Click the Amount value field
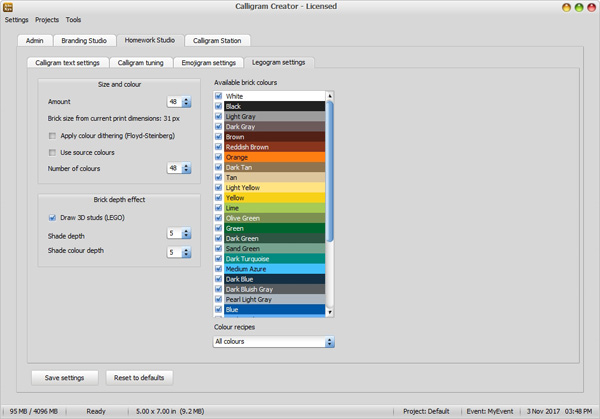Screen dimensions: 600x419 coord(174,102)
